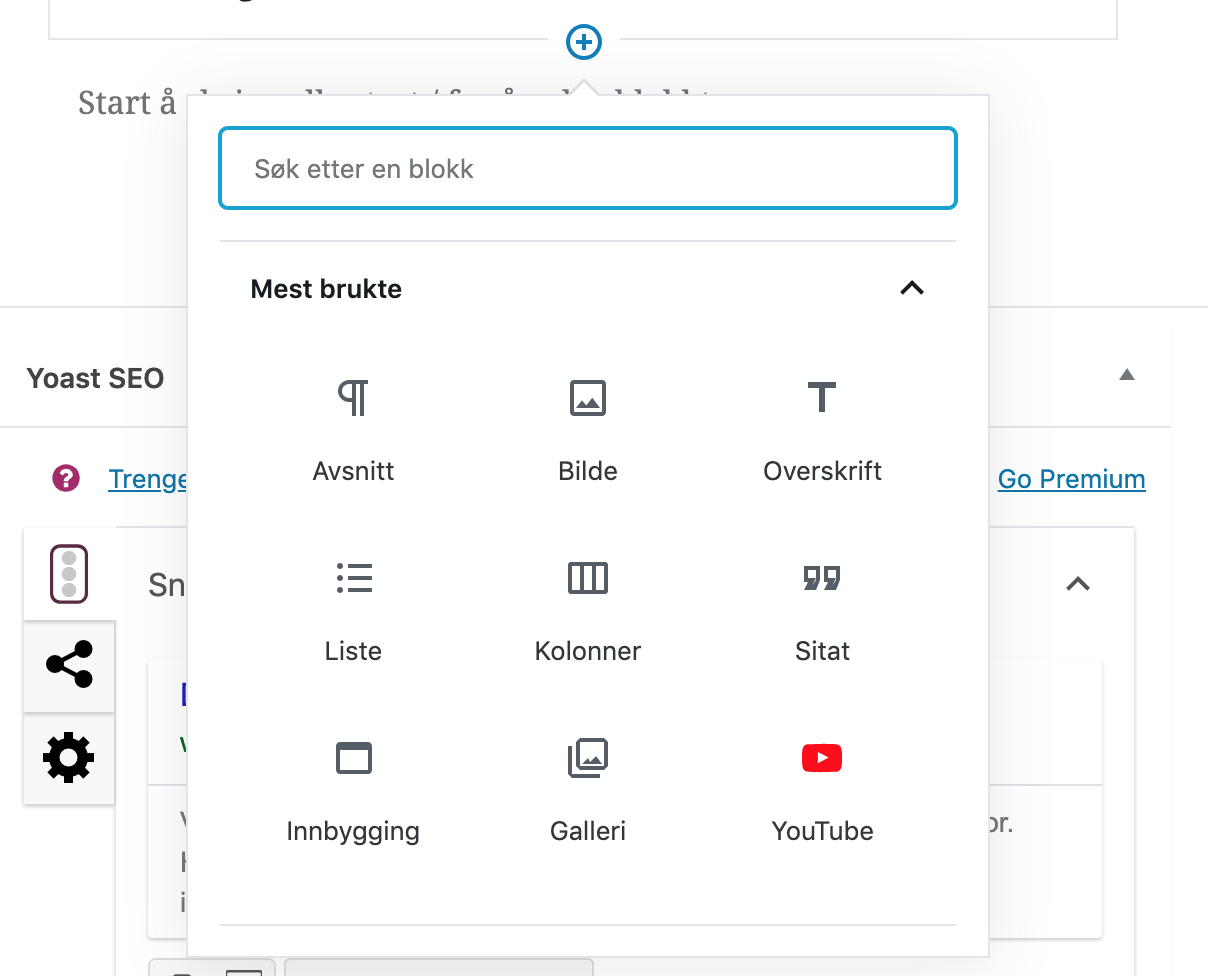Insert a Kolonner columns block
This screenshot has width=1208, height=976.
coord(588,610)
